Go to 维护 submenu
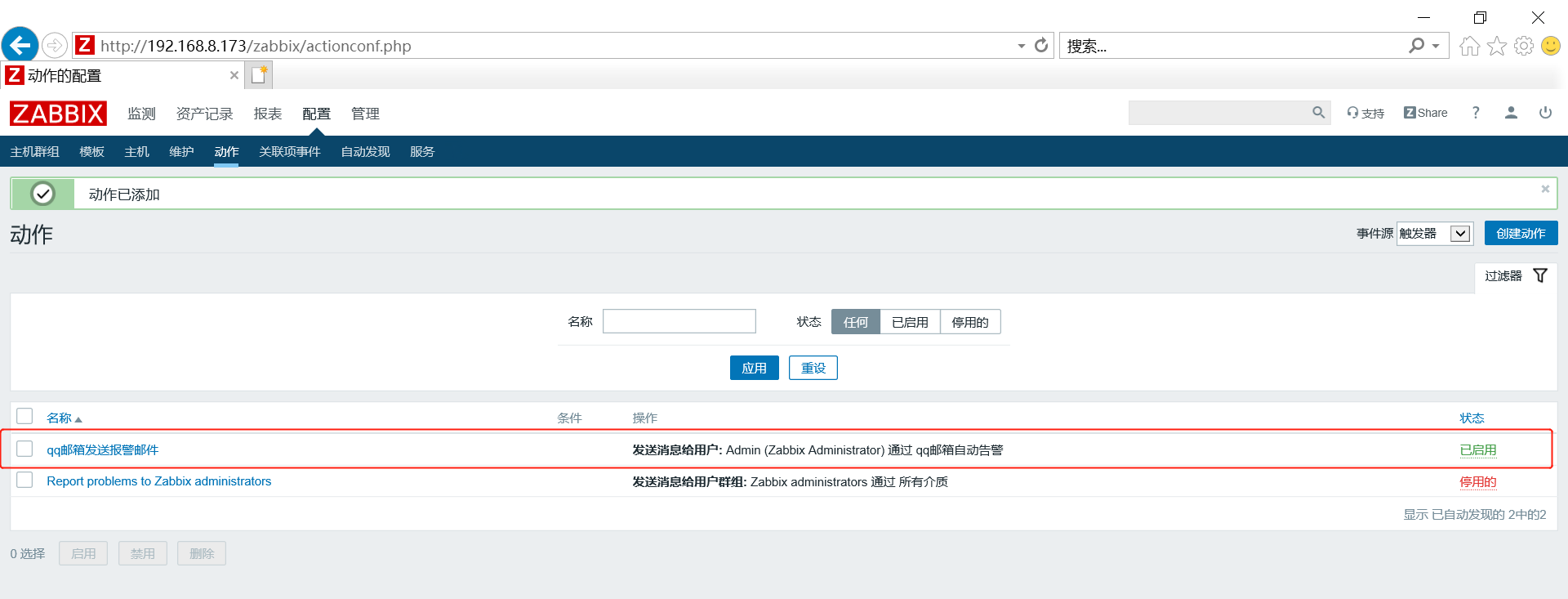Screen dimensions: 1568x599 [x=181, y=152]
